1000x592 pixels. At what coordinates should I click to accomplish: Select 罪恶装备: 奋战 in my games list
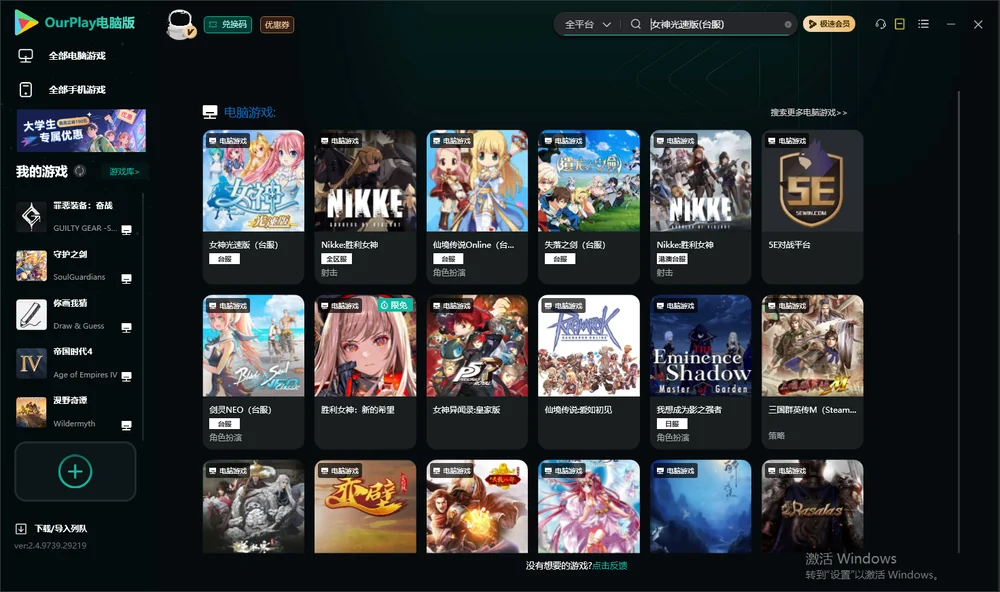pos(75,217)
